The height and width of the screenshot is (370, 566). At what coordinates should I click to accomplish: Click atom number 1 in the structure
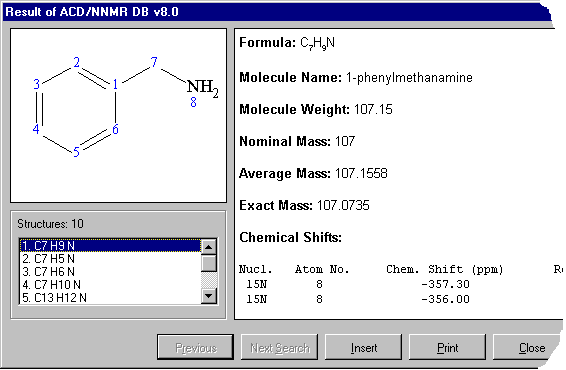[x=115, y=84]
